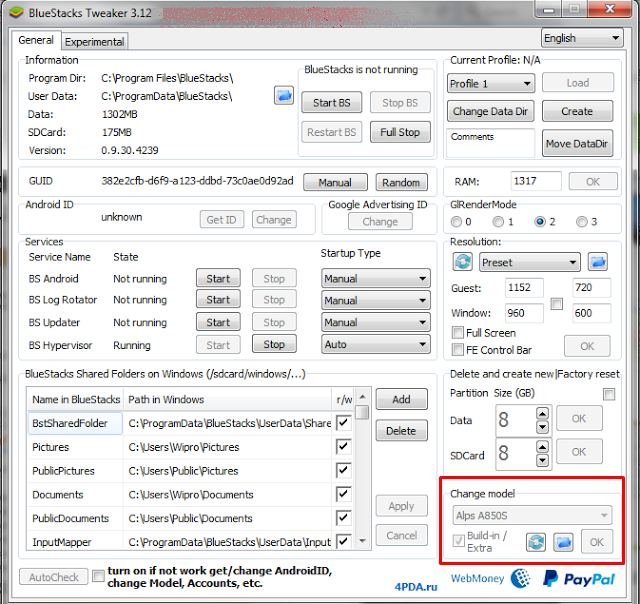This screenshot has width=640, height=604.
Task: Click the Move DataDir button
Action: pyautogui.click(x=577, y=144)
